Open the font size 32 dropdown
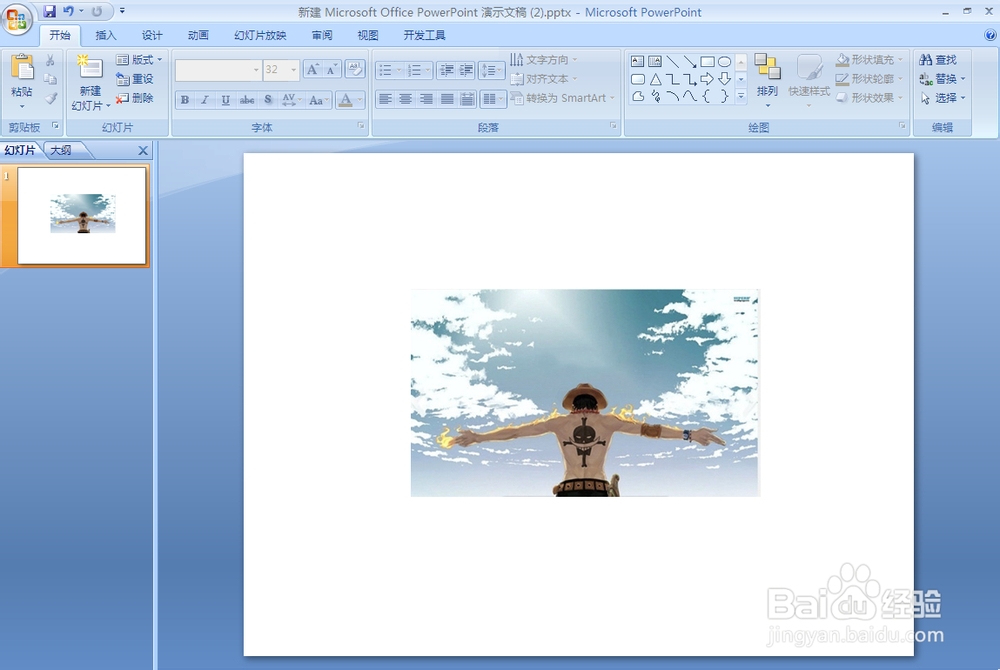 click(x=294, y=69)
